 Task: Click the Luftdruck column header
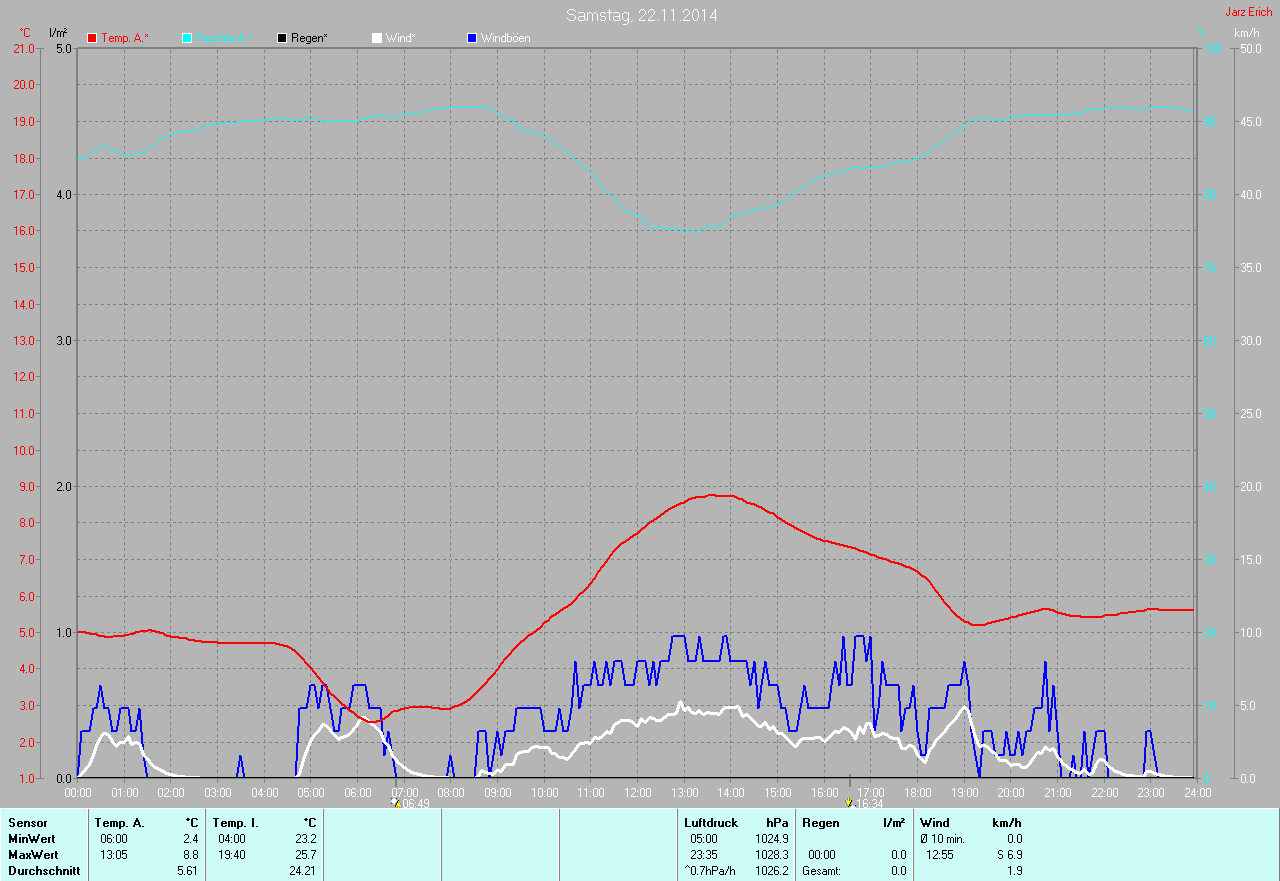(x=711, y=823)
